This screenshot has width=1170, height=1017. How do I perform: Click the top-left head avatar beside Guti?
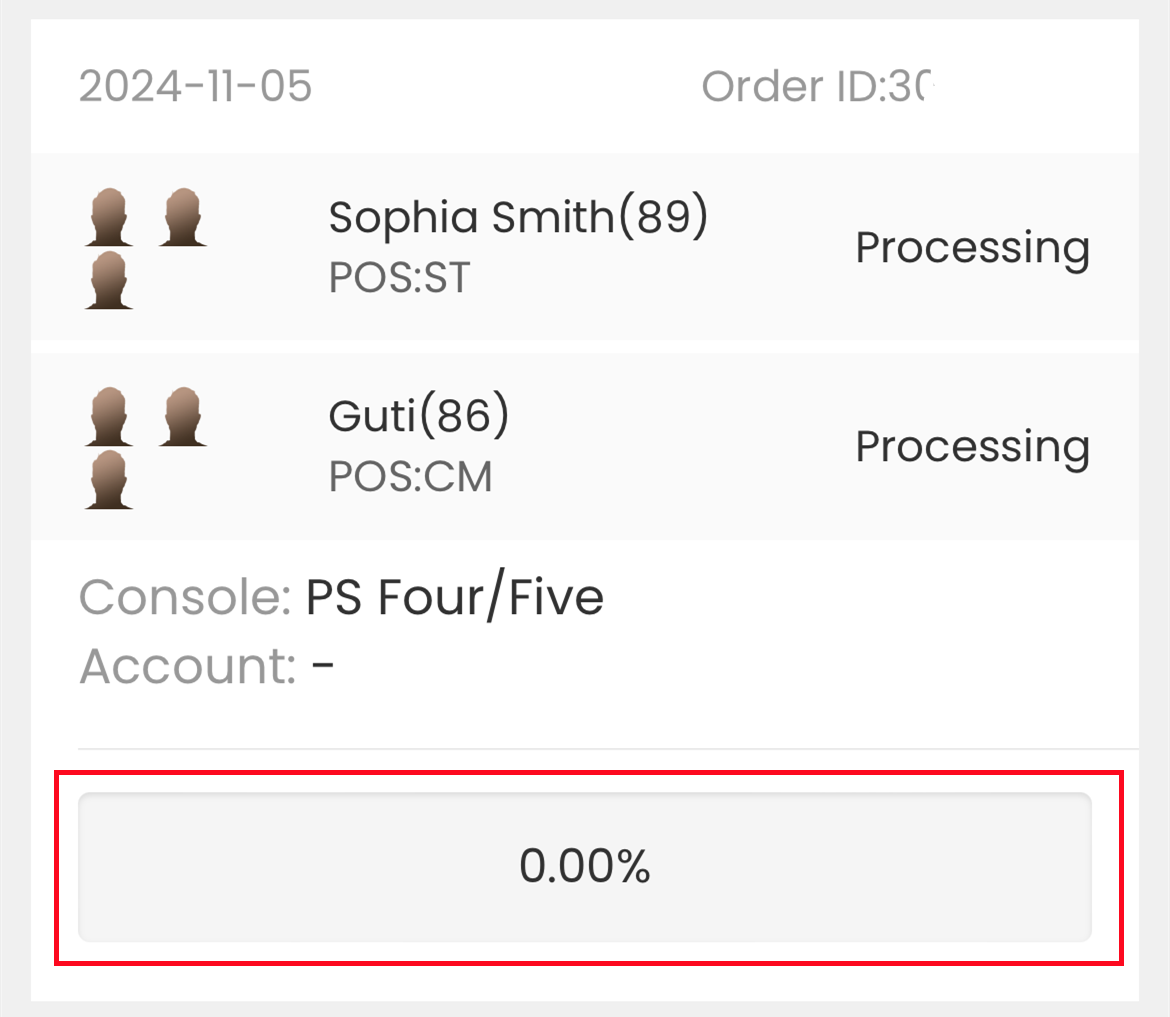tap(109, 418)
